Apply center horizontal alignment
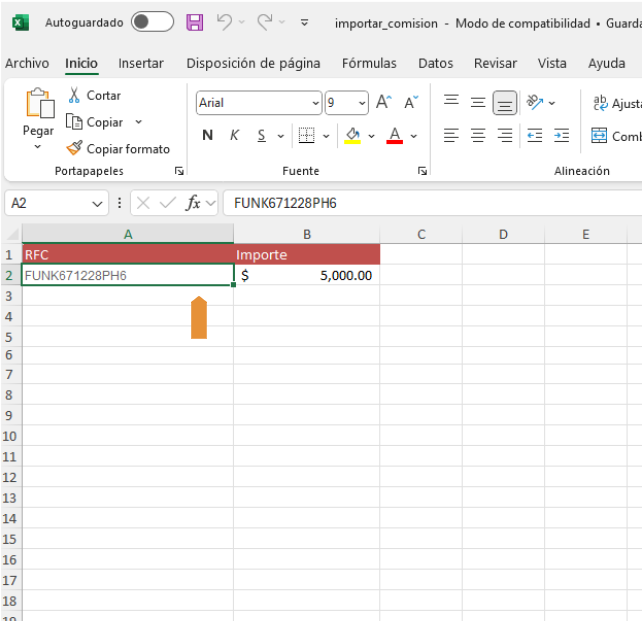This screenshot has height=621, width=643. click(x=478, y=135)
